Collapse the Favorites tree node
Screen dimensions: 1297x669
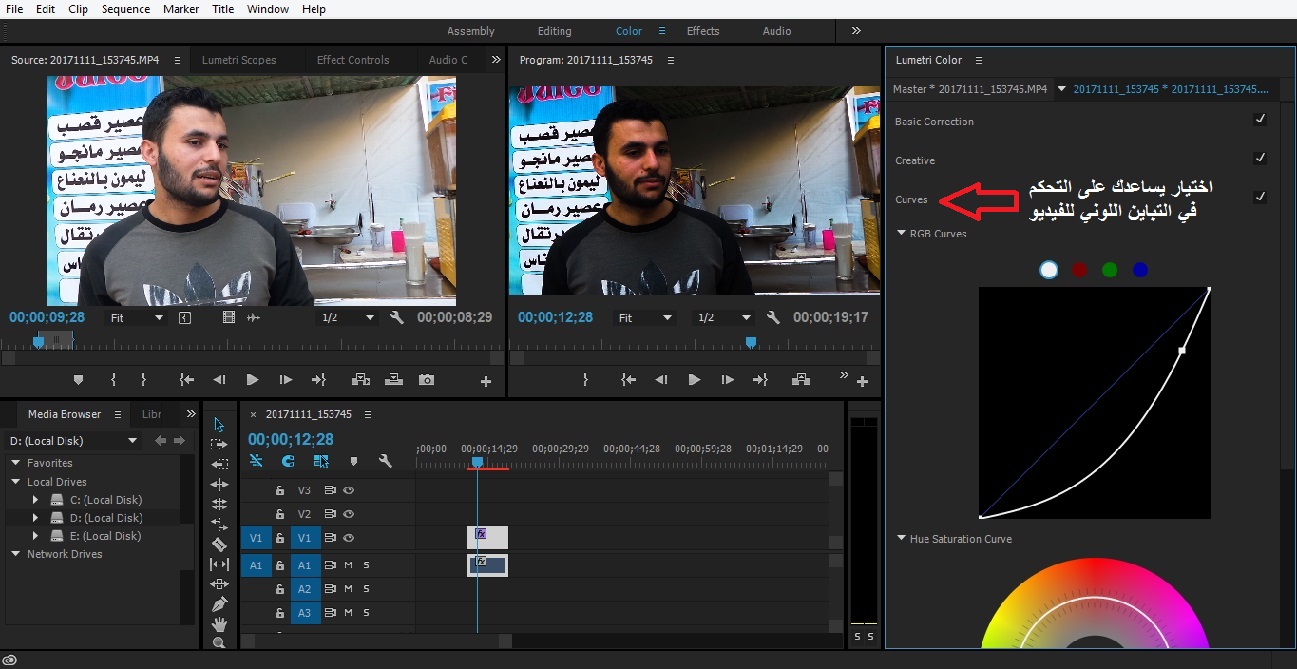coord(16,463)
